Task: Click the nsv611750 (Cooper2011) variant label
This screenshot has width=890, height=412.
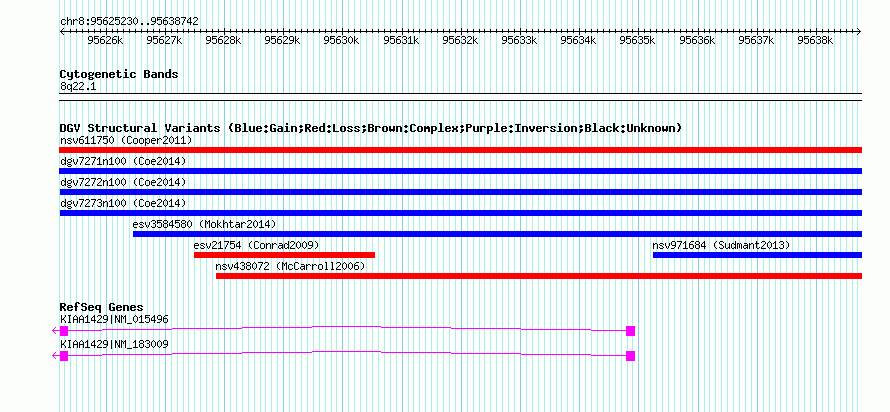Action: point(126,140)
